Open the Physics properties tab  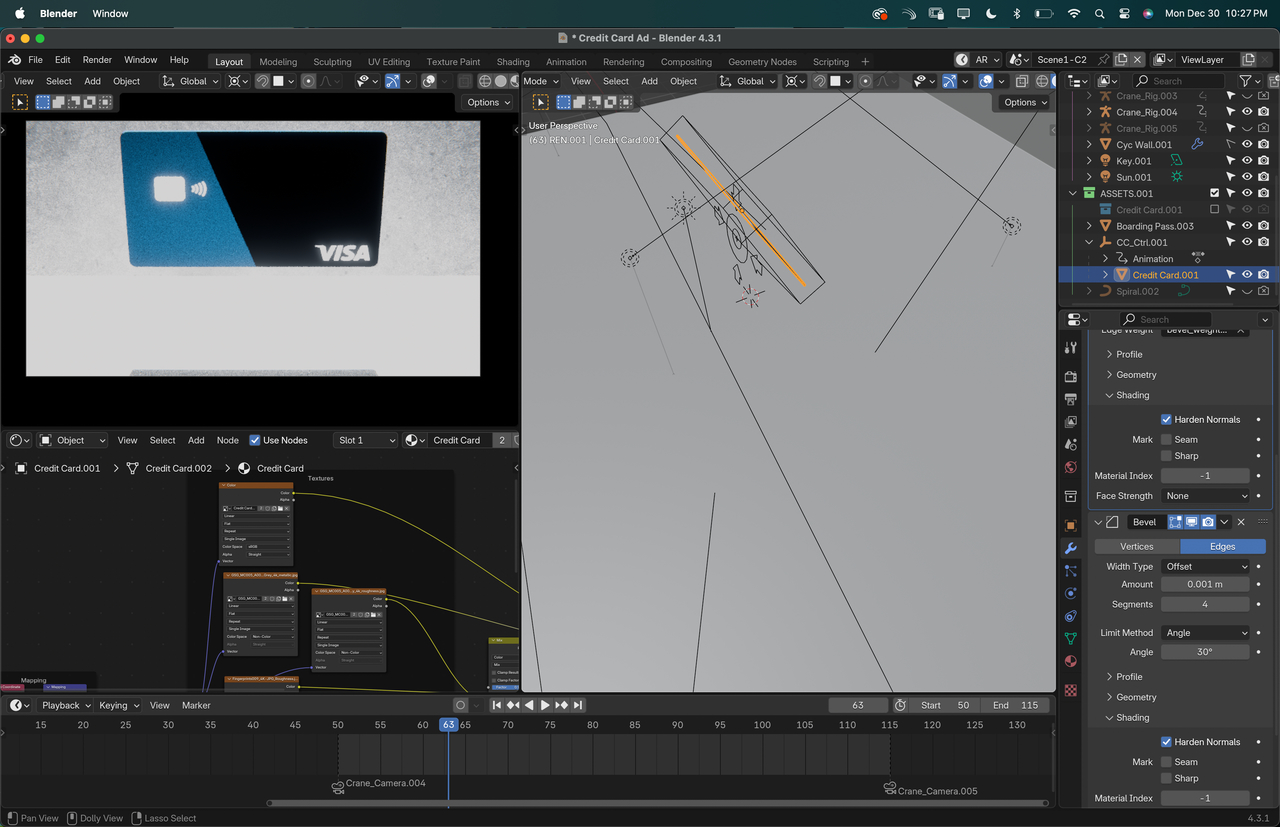(x=1071, y=594)
